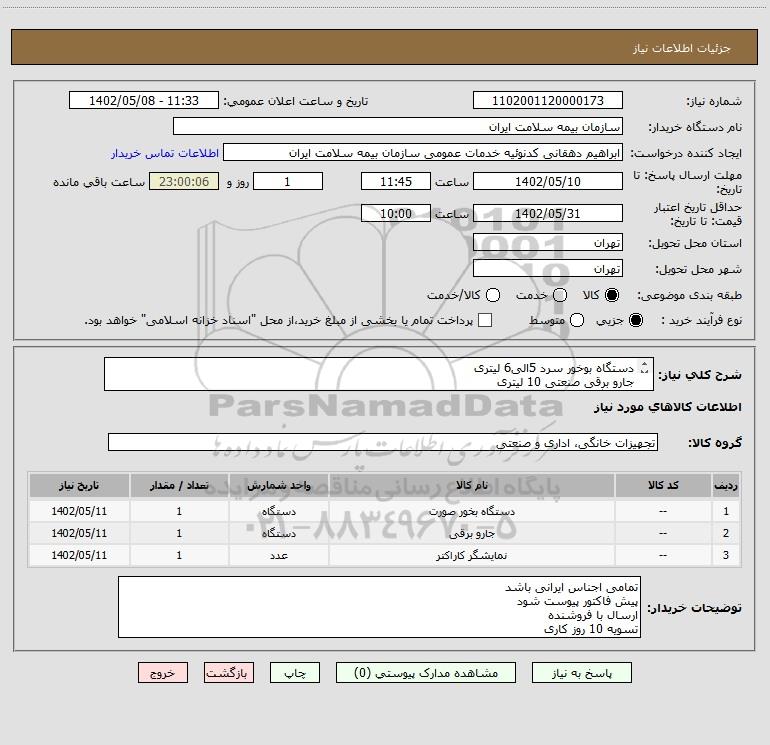Screen dimensions: 770x745
Task: Click the شرح کلی نیاز text area
Action: (x=379, y=374)
